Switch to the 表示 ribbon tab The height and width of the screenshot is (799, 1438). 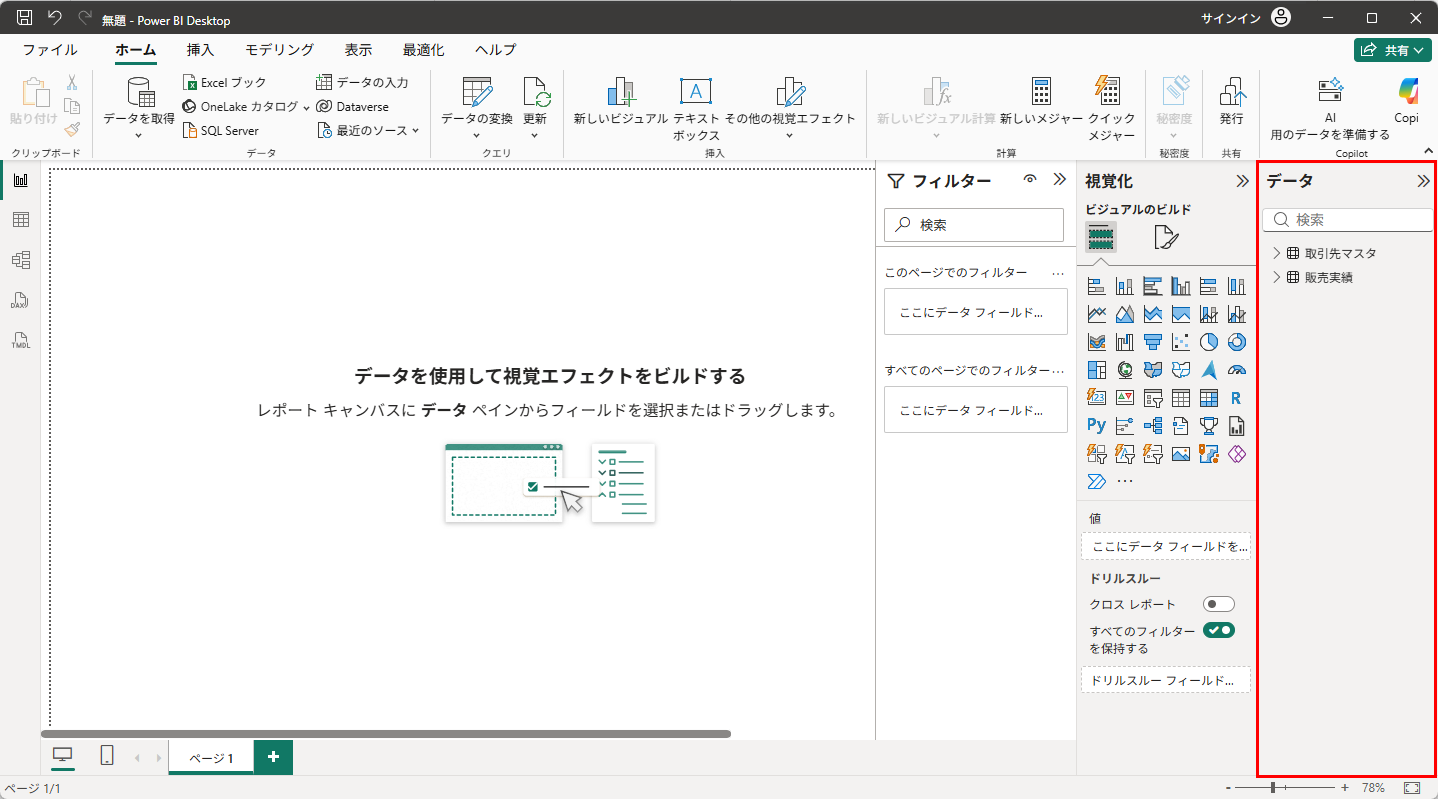click(x=358, y=50)
